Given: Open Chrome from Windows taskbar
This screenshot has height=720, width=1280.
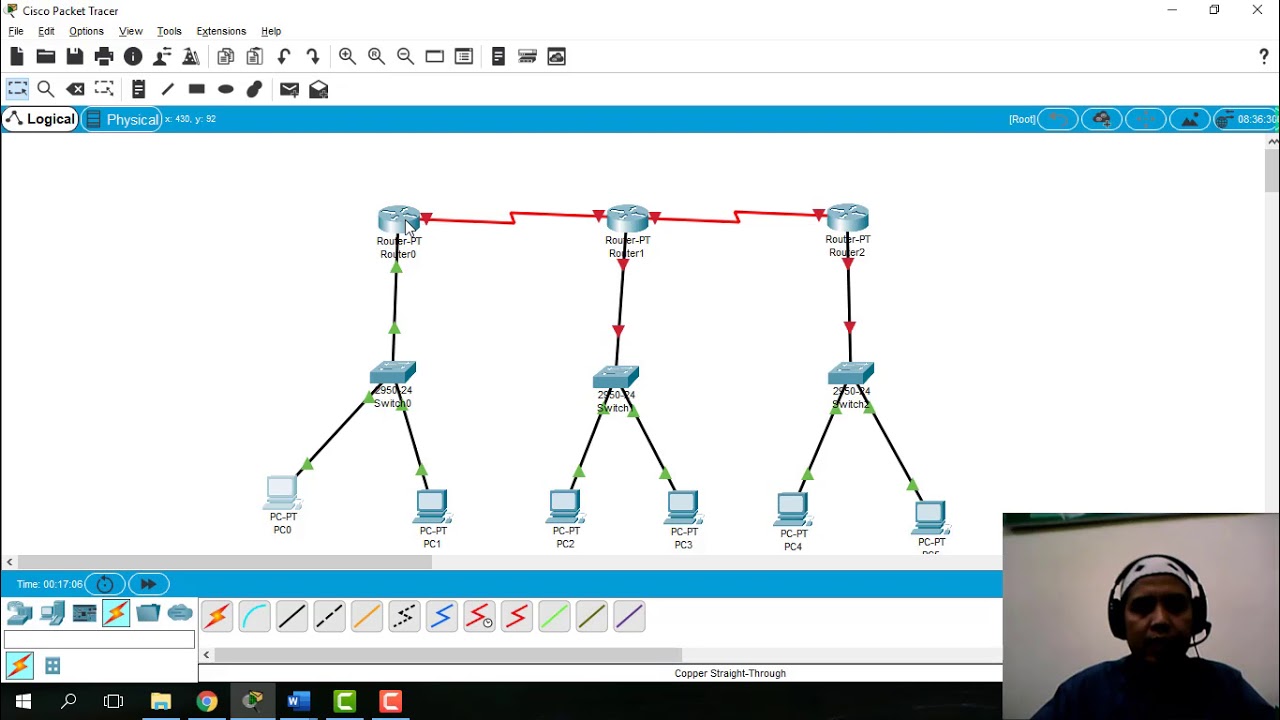Looking at the screenshot, I should (206, 701).
